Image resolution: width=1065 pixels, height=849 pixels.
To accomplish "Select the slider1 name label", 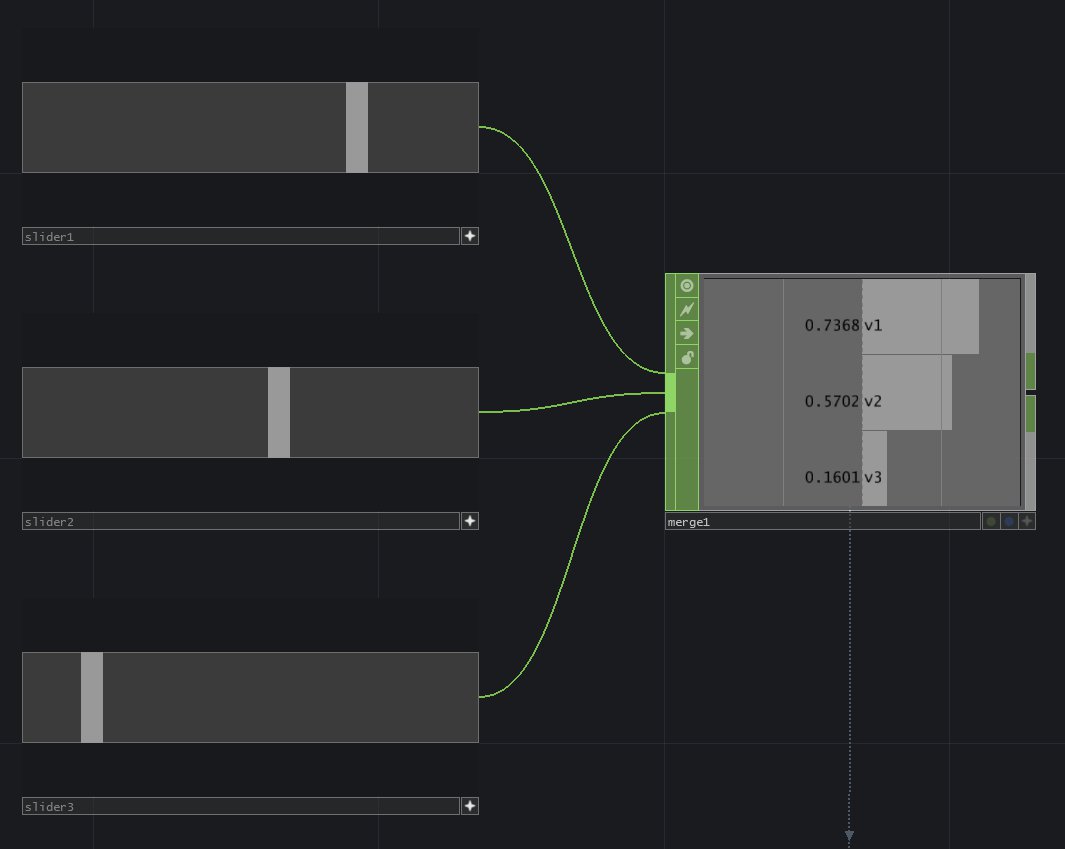I will (240, 237).
